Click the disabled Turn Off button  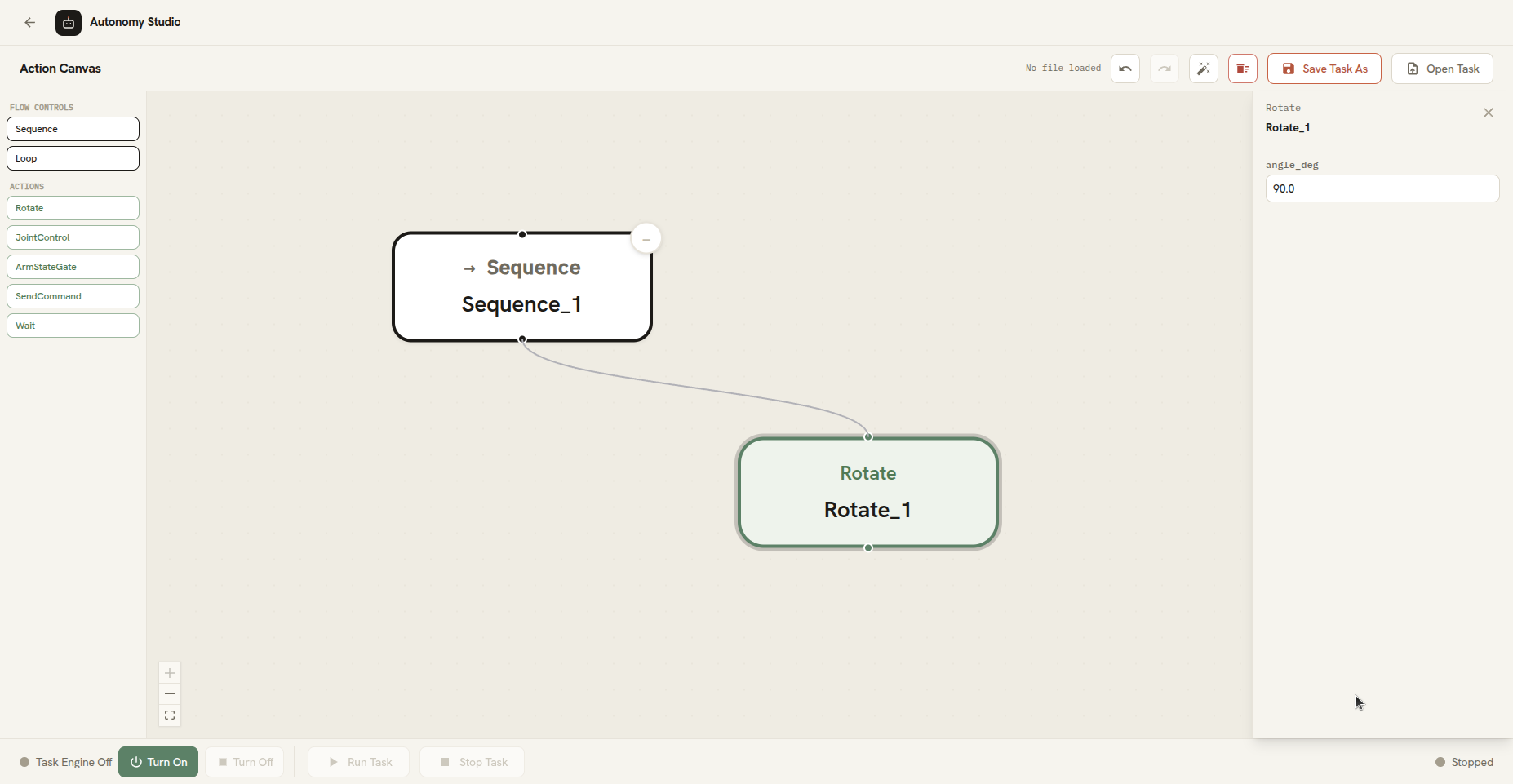245,762
